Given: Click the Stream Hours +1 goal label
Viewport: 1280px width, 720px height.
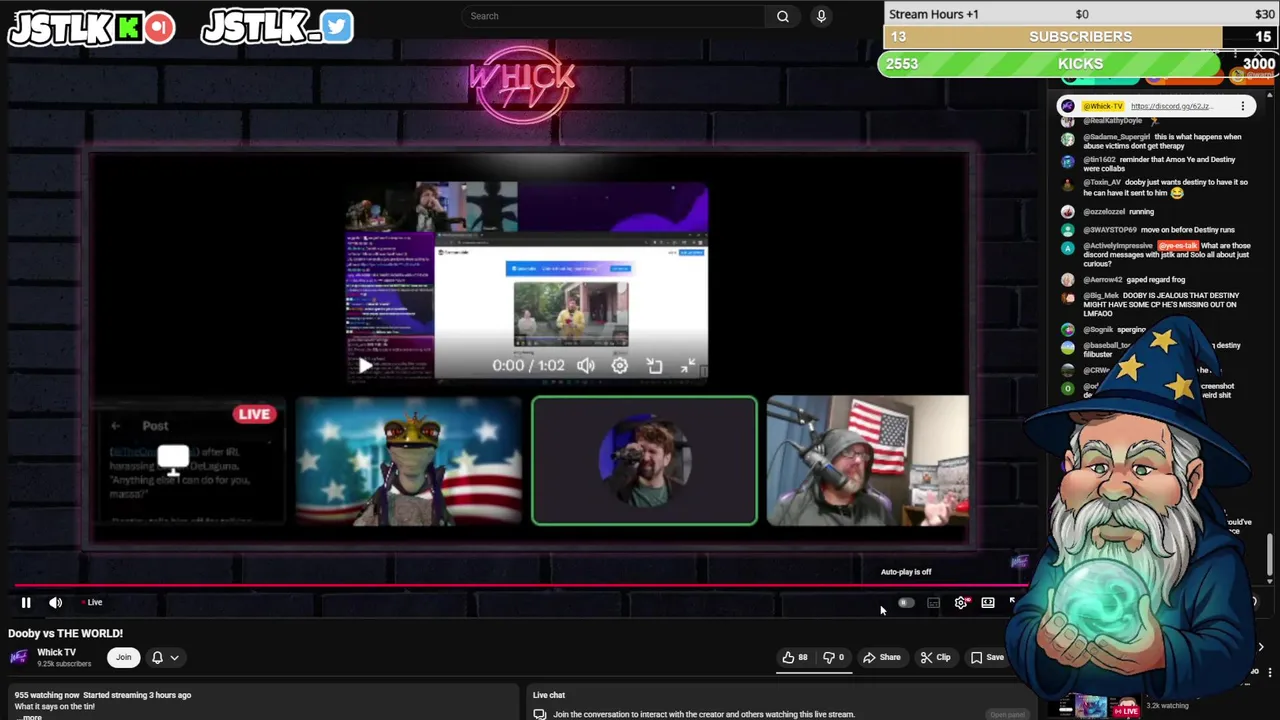Looking at the screenshot, I should tap(934, 14).
